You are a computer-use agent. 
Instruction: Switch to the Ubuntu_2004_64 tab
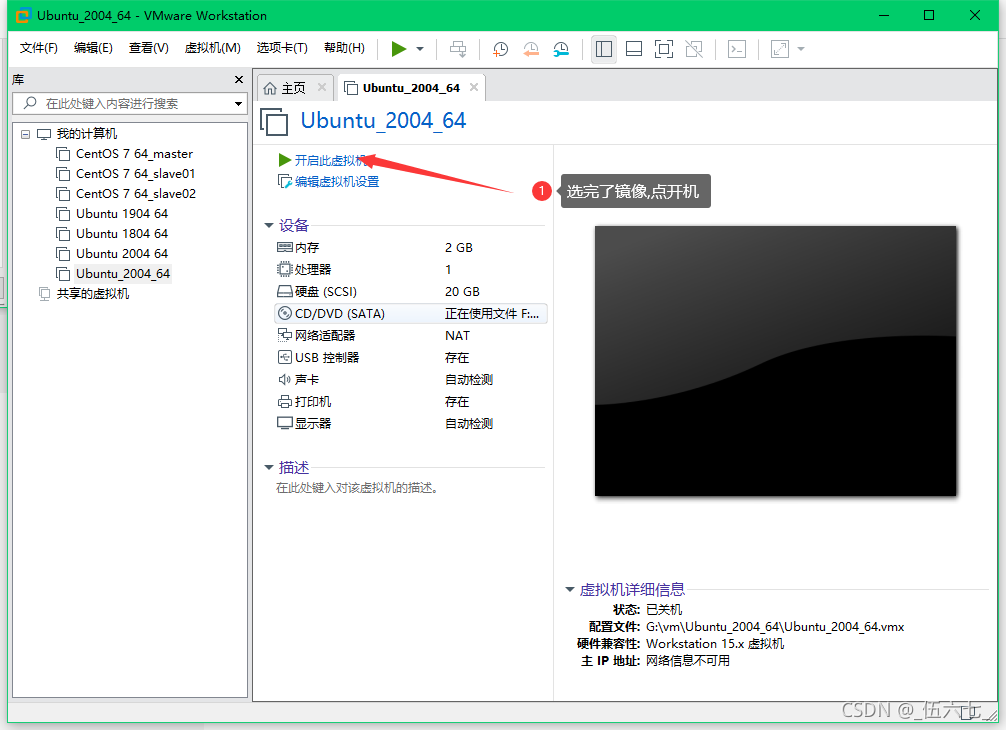coord(411,88)
